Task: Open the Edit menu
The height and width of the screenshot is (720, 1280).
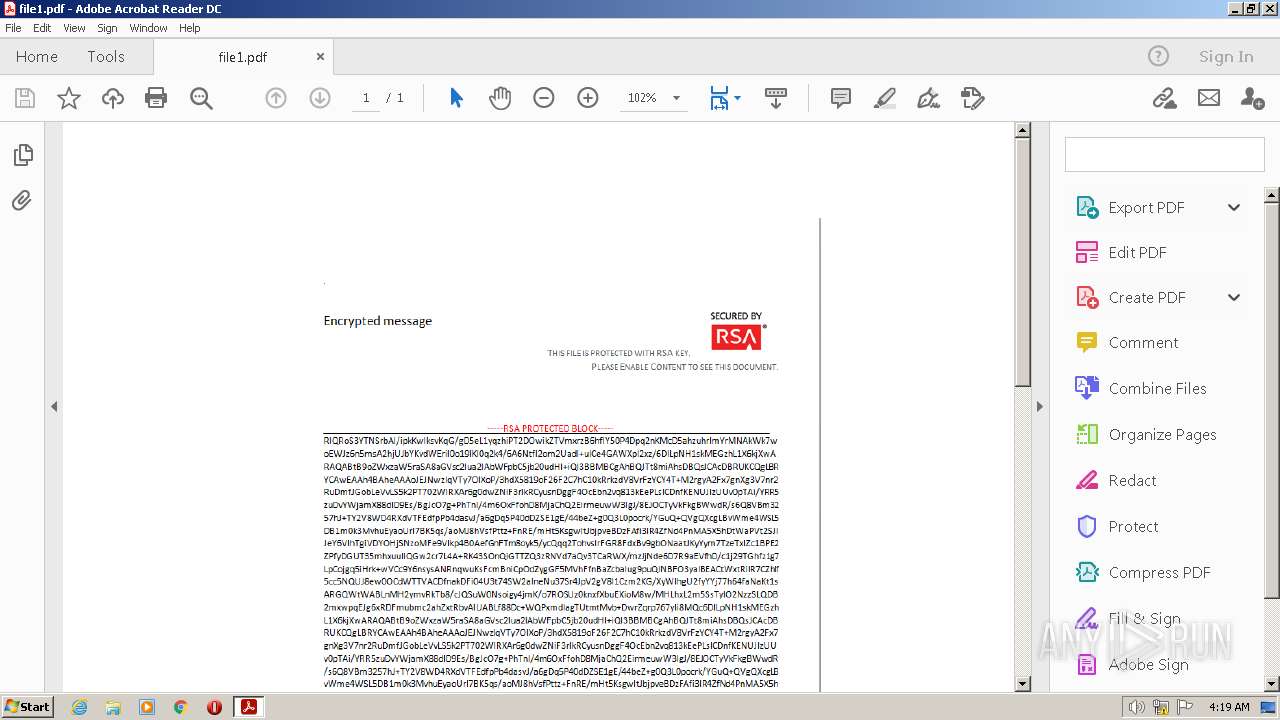Action: 42,28
